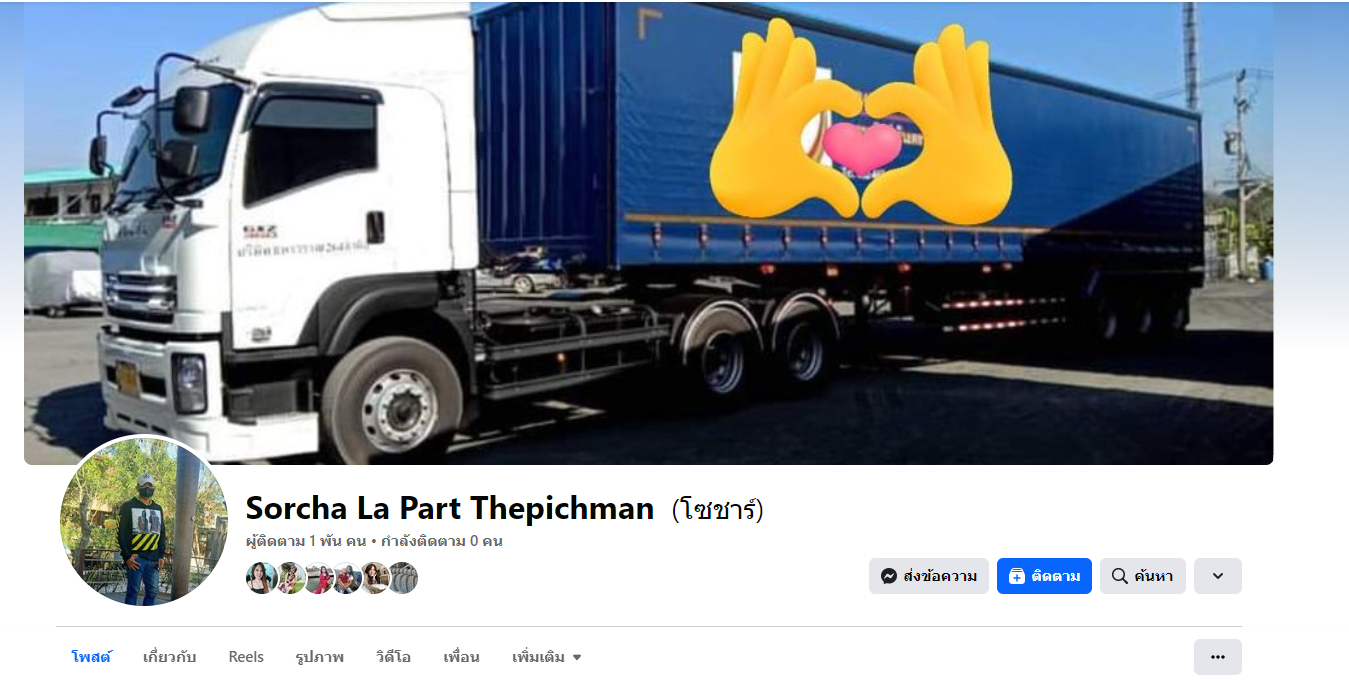Go to the รูปภาพ tab
This screenshot has height=682, width=1349.
tap(319, 657)
